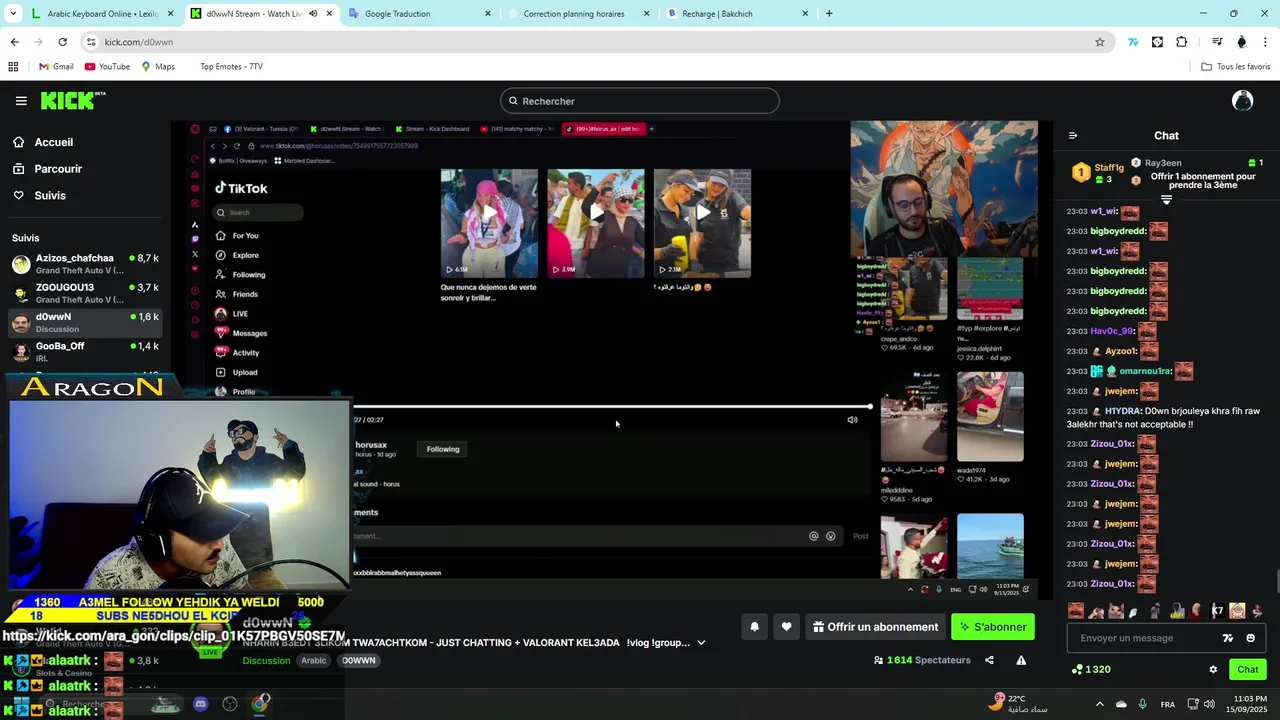The height and width of the screenshot is (720, 1280).
Task: Click the Discussion category link
Action: click(266, 661)
